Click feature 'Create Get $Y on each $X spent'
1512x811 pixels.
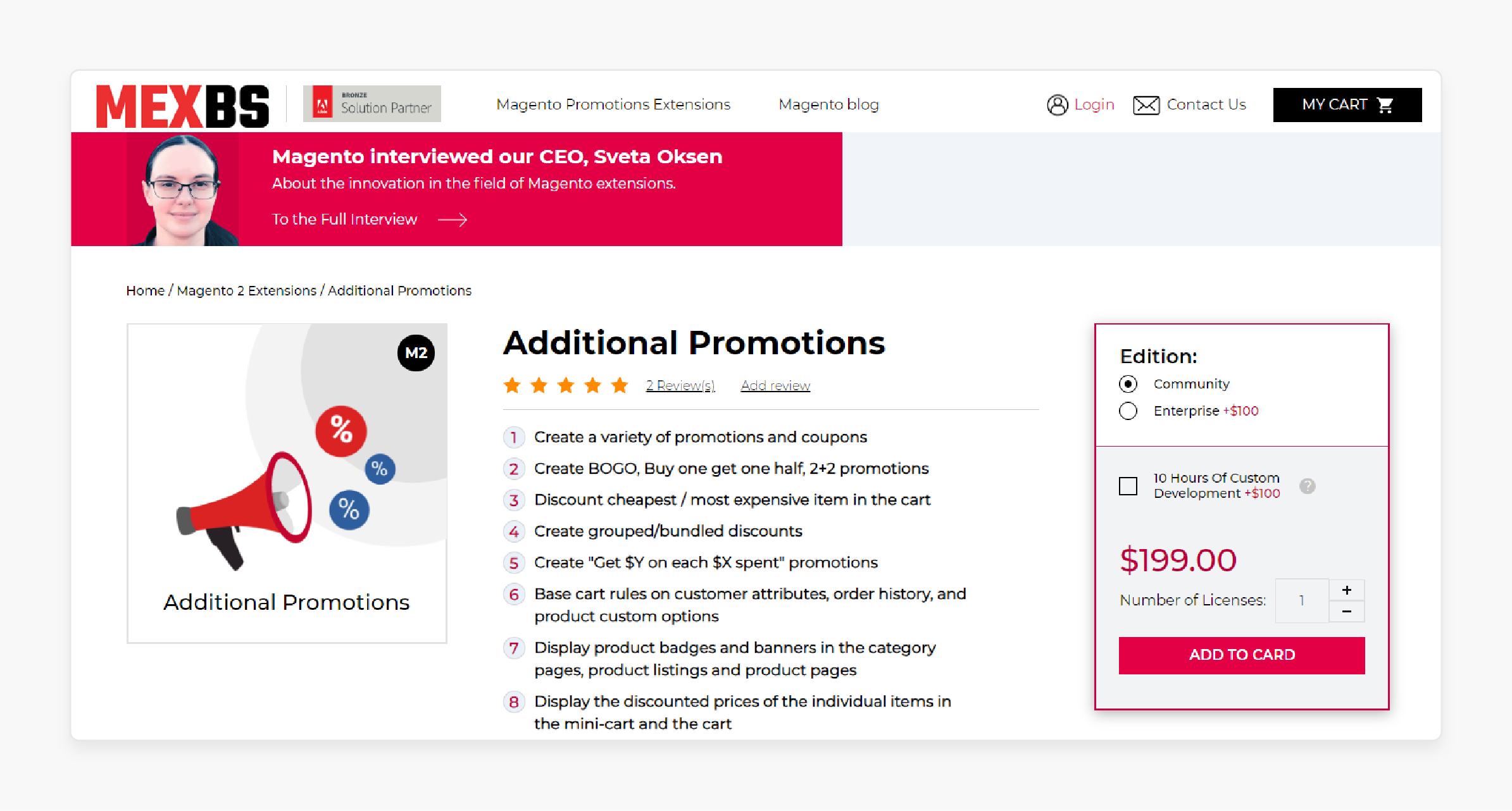tap(706, 563)
